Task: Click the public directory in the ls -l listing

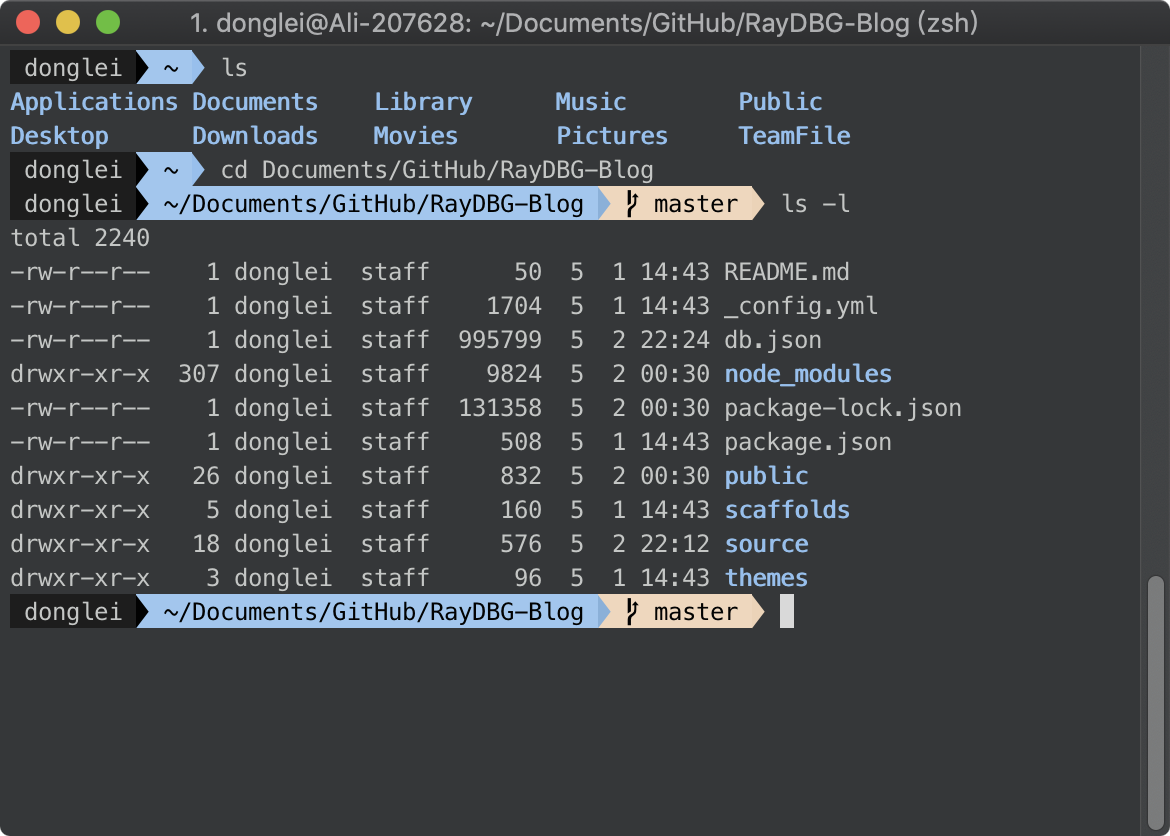Action: click(x=766, y=476)
